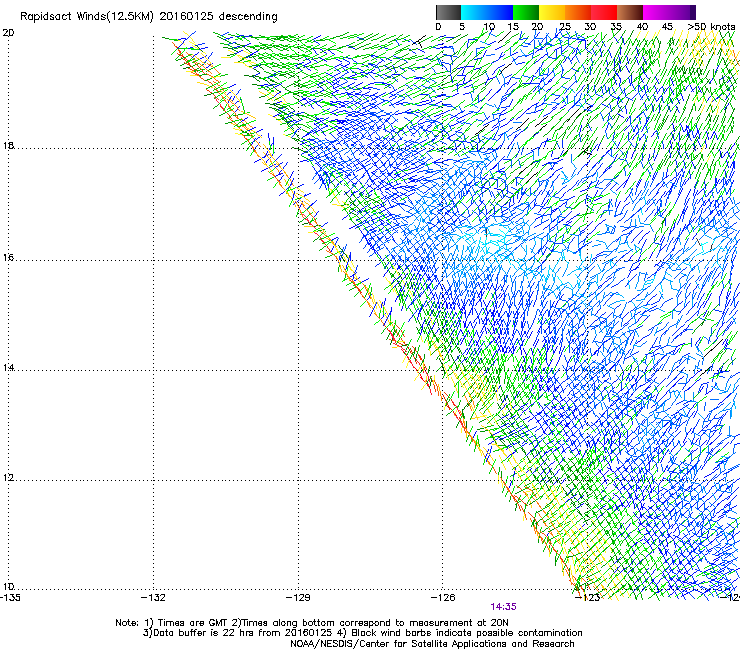
Task: Click the blue 10-15 knots legend swatch
Action: (500, 12)
